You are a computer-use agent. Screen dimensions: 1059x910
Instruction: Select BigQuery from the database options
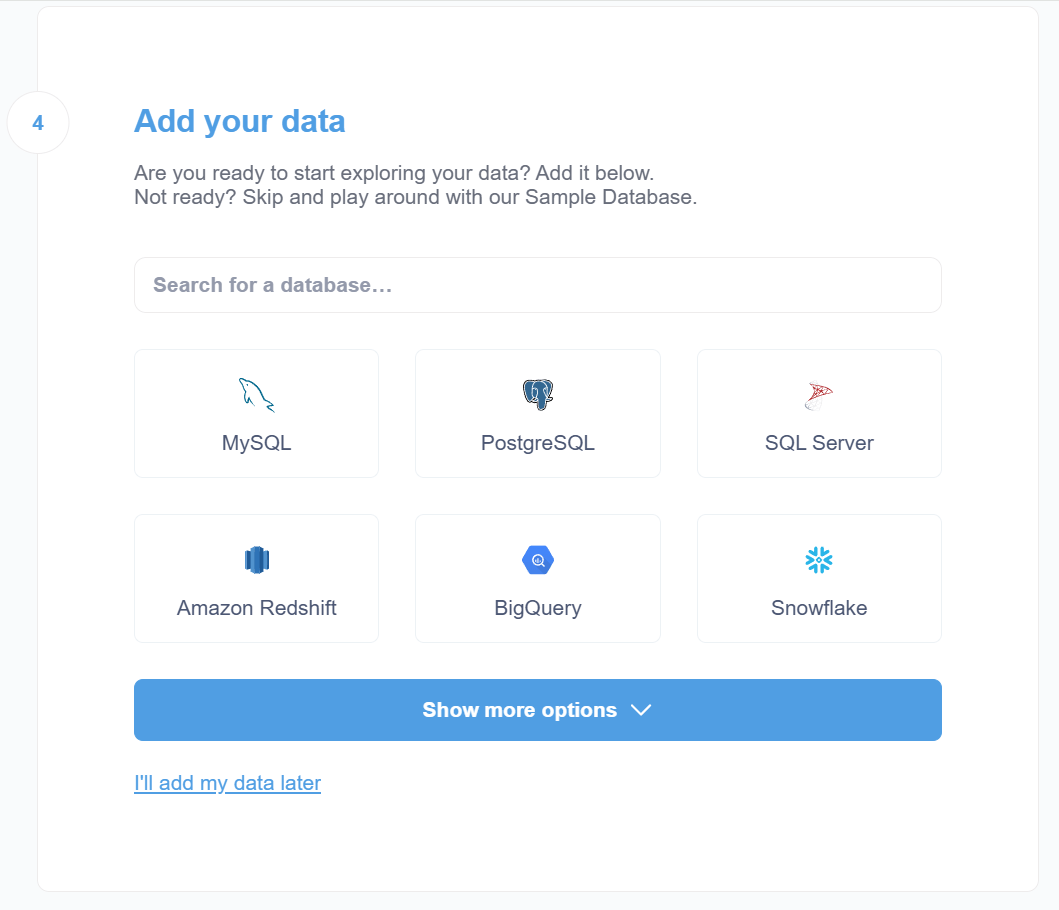click(x=537, y=578)
